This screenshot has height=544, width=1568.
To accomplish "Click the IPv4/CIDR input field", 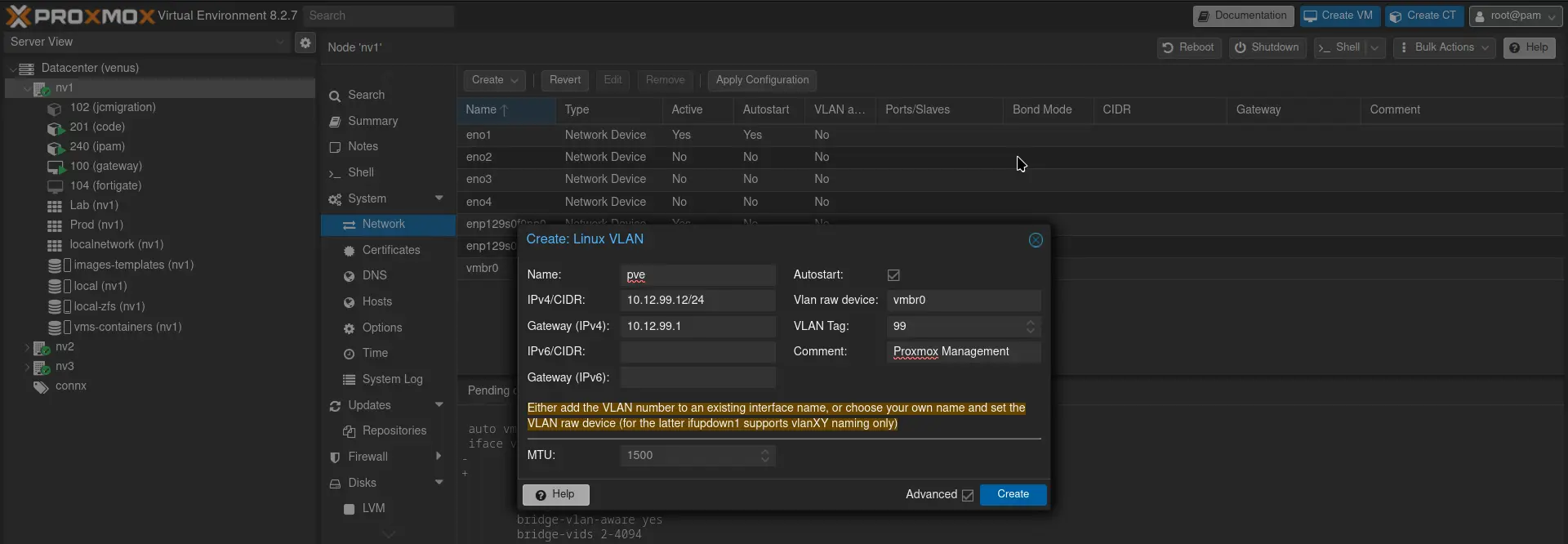I will pyautogui.click(x=697, y=301).
